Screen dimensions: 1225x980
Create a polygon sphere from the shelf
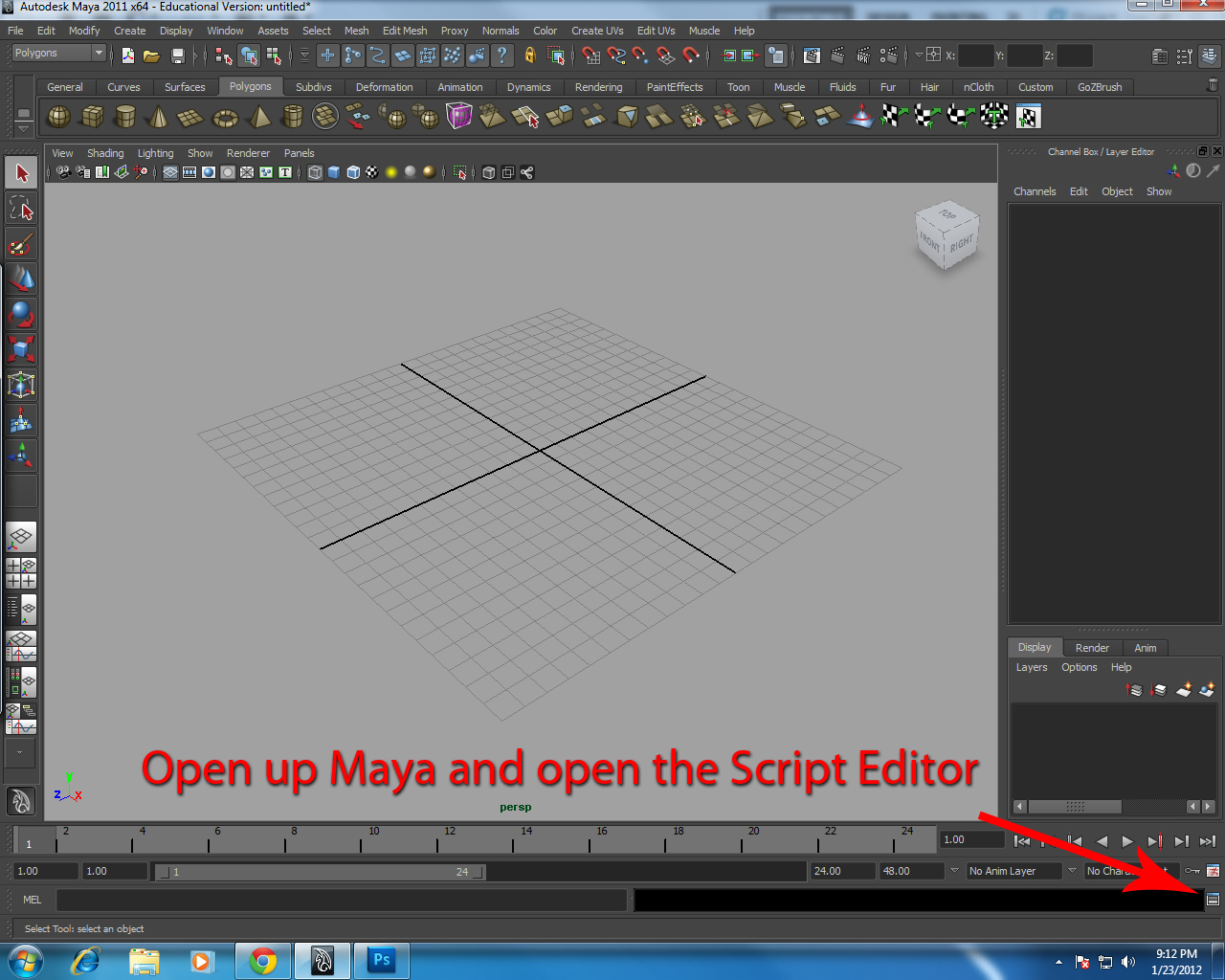pos(59,117)
